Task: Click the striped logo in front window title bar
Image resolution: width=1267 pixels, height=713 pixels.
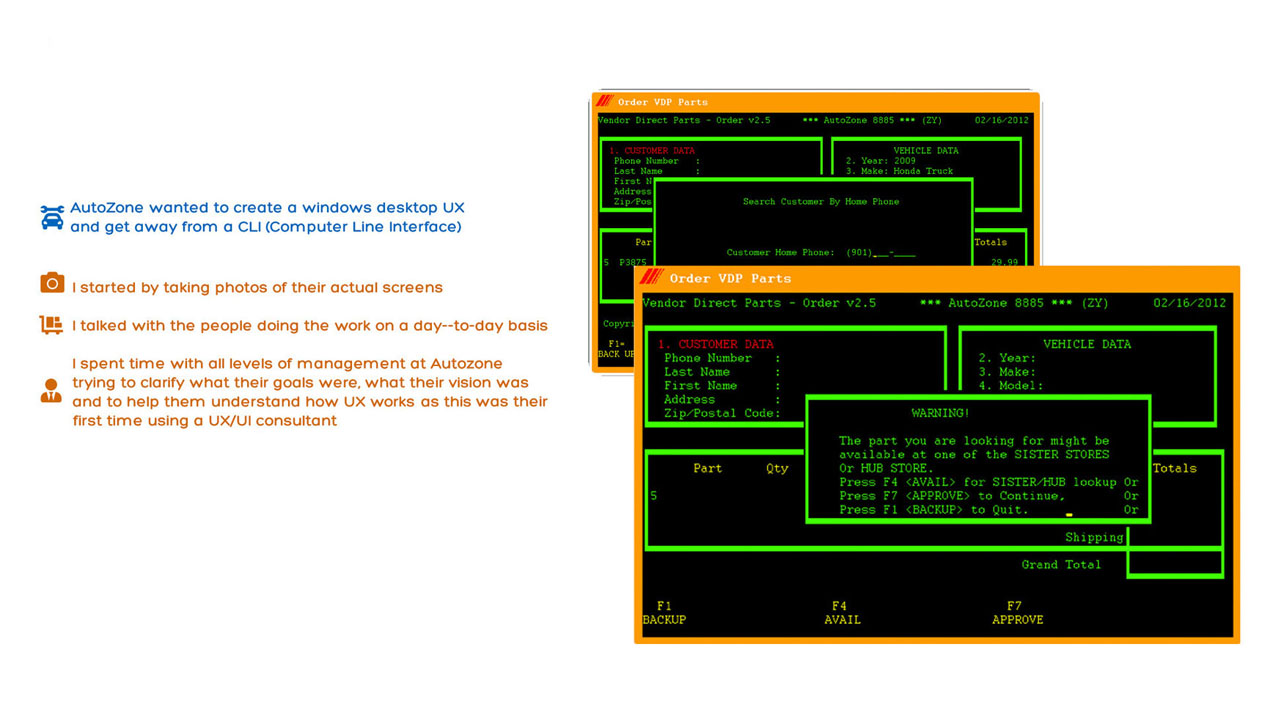Action: pyautogui.click(x=652, y=277)
